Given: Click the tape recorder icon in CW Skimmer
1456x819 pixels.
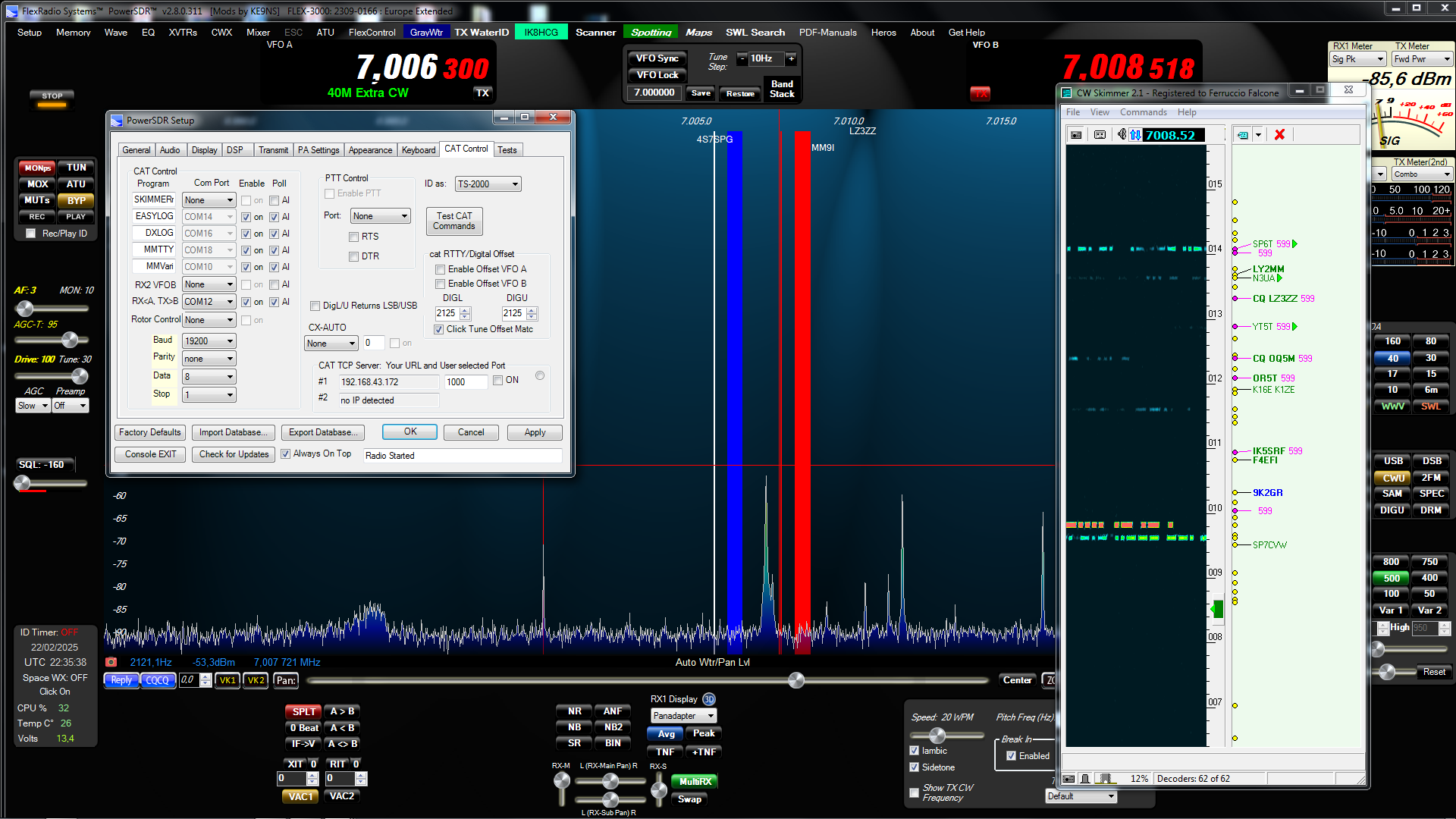Looking at the screenshot, I should tap(1100, 135).
